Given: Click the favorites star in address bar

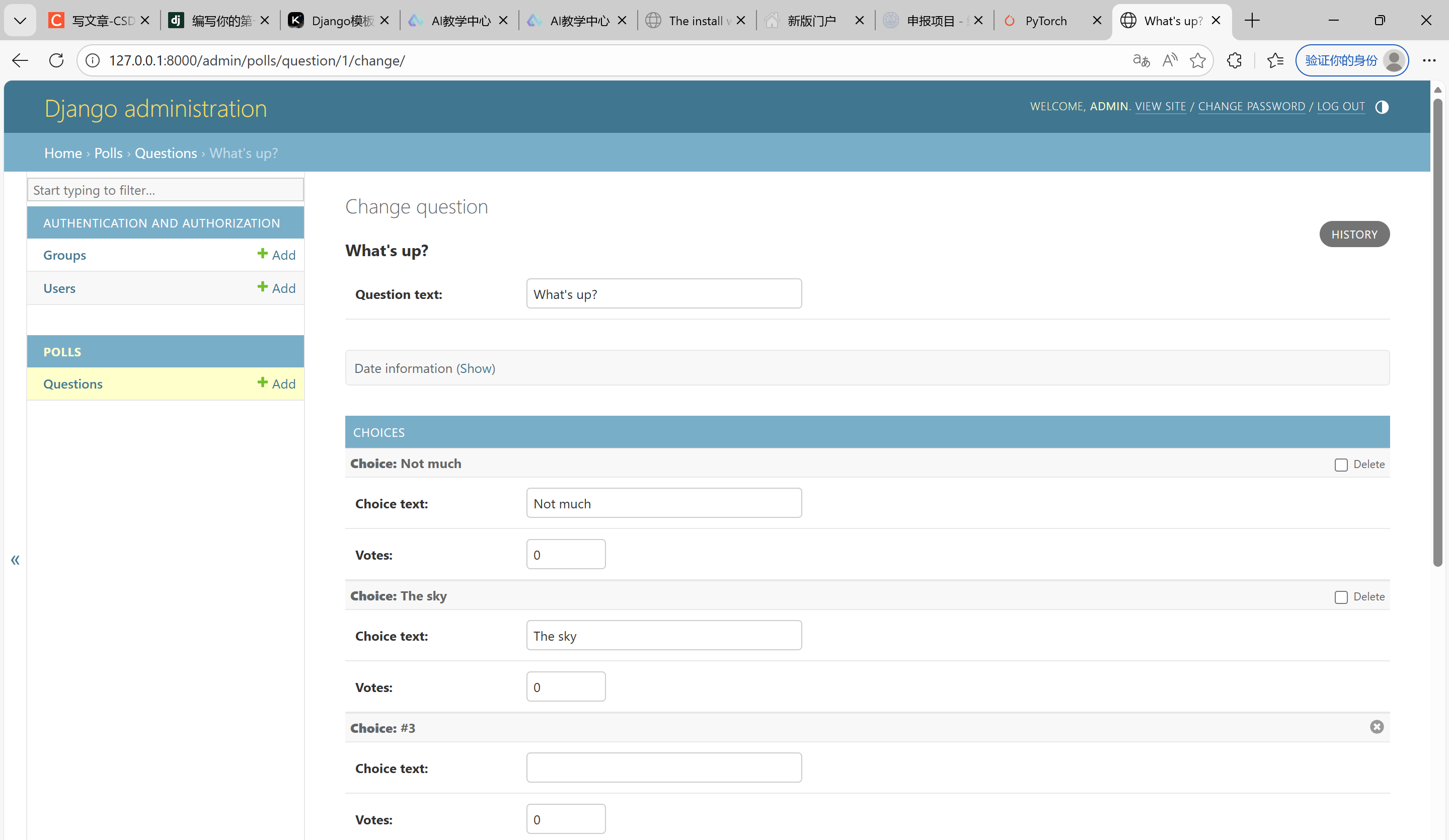Looking at the screenshot, I should click(1197, 60).
